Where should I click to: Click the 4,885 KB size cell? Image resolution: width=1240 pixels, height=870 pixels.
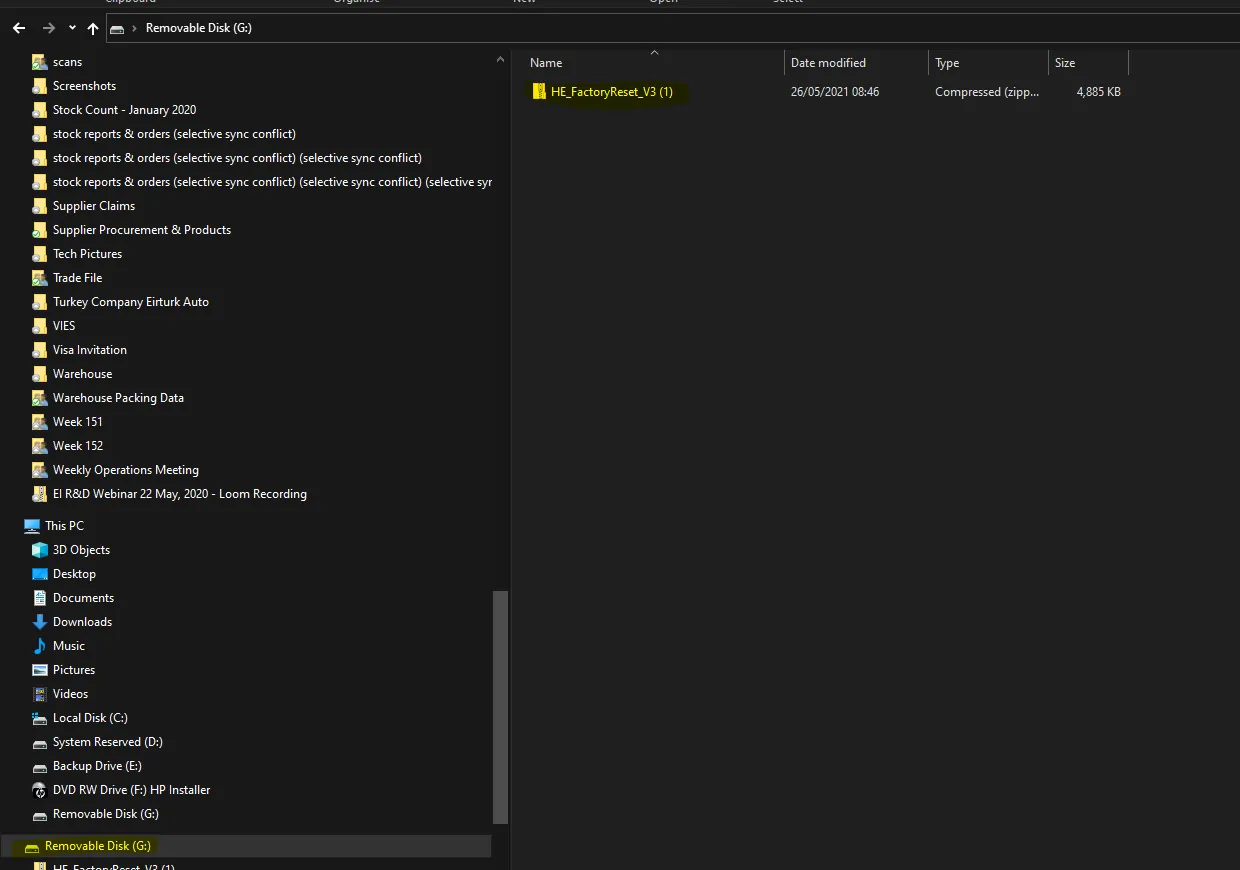tap(1098, 92)
